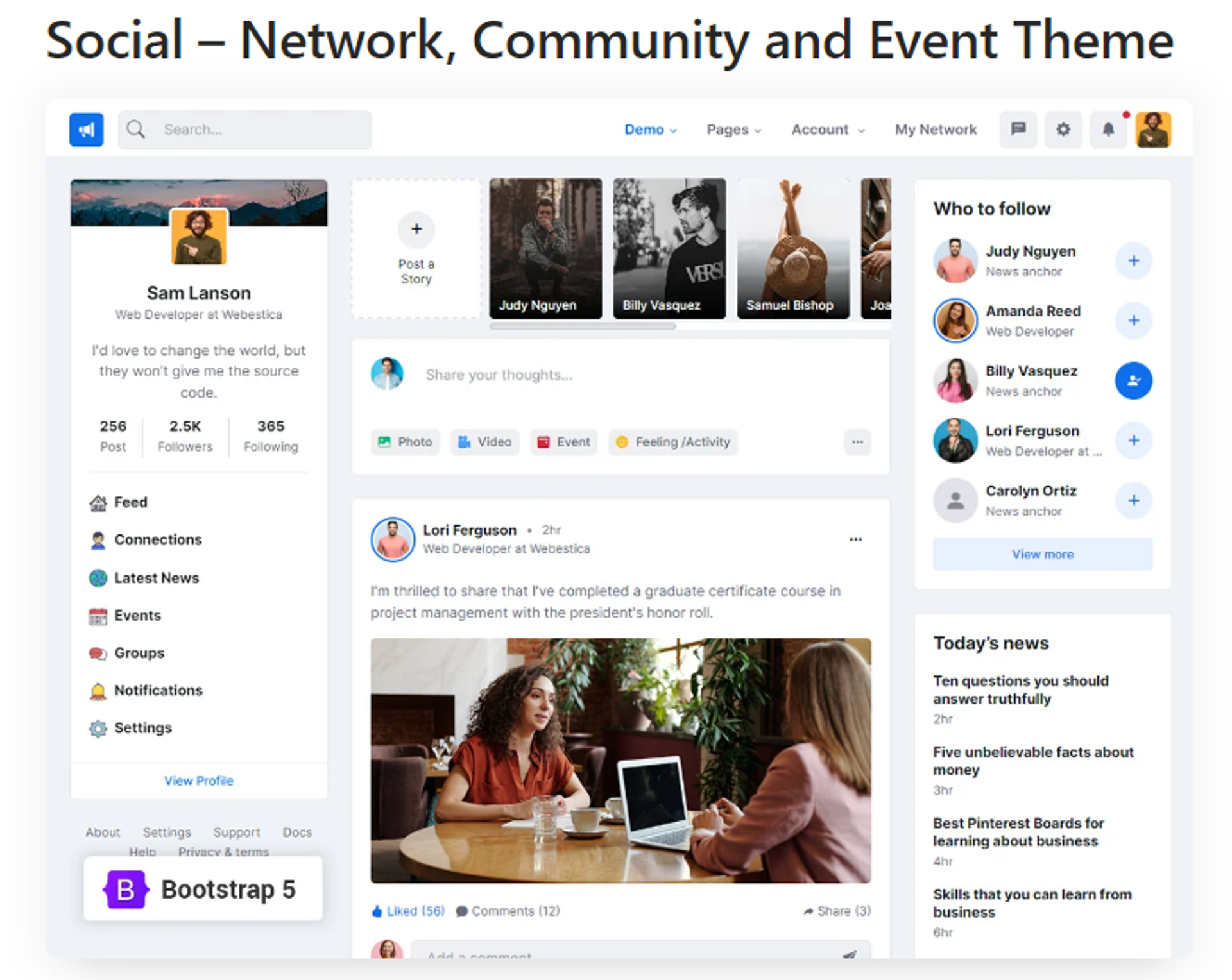The width and height of the screenshot is (1232, 980).
Task: Open 'Five unbelievable facts about money' news
Action: tap(1033, 761)
